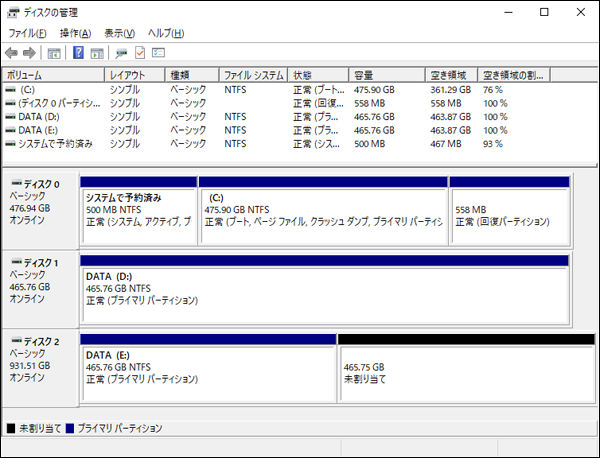The width and height of the screenshot is (600, 458).
Task: Select the 465.75 GB 未割り当て unallocated block
Action: coord(466,368)
